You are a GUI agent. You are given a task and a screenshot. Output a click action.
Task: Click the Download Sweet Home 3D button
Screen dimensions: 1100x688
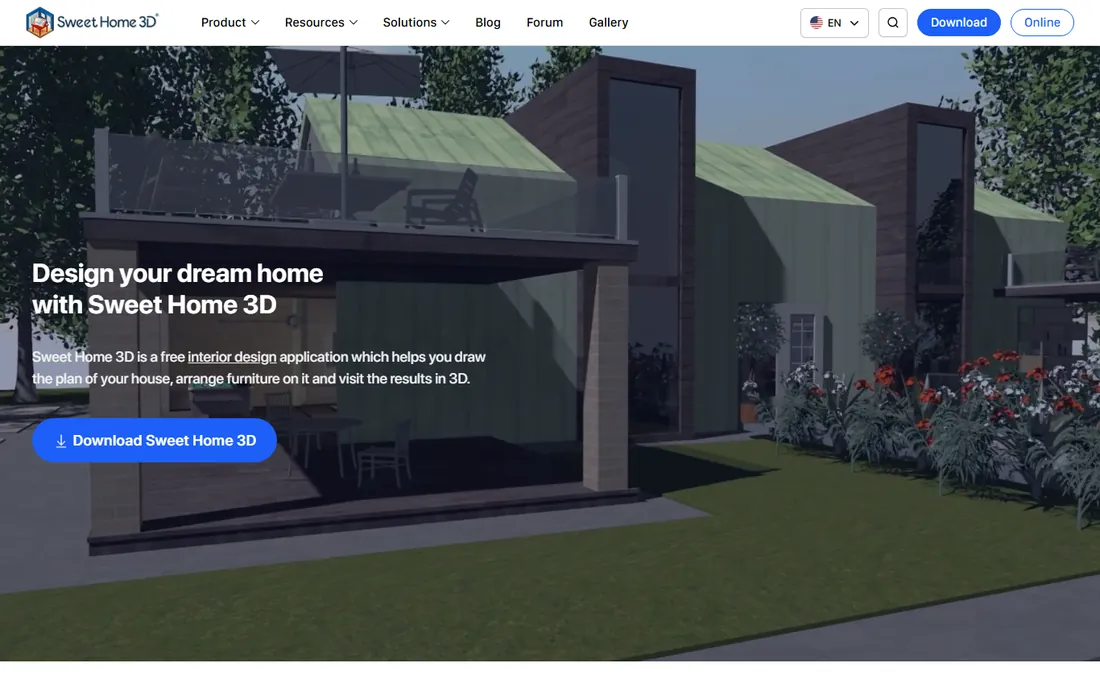coord(154,440)
